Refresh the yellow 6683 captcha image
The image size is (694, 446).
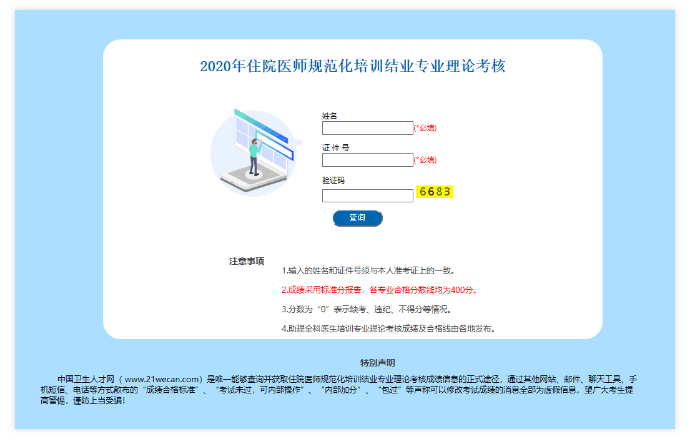pyautogui.click(x=436, y=192)
